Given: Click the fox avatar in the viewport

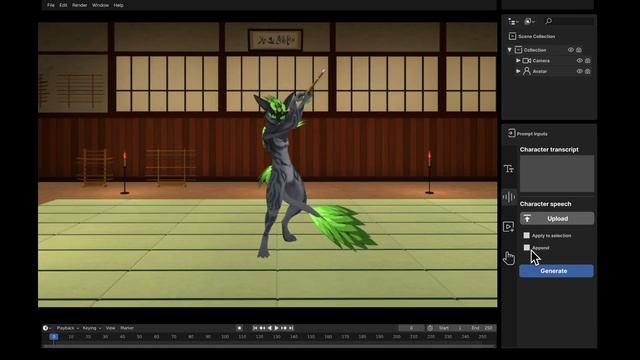Looking at the screenshot, I should pos(286,171).
